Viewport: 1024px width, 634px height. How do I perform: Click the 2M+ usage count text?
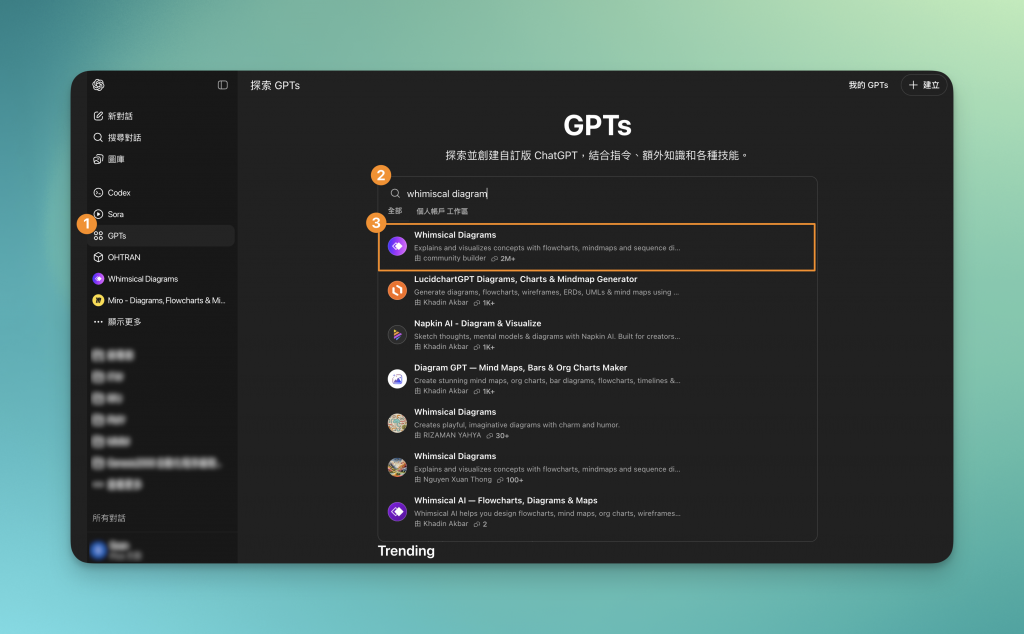(507, 259)
